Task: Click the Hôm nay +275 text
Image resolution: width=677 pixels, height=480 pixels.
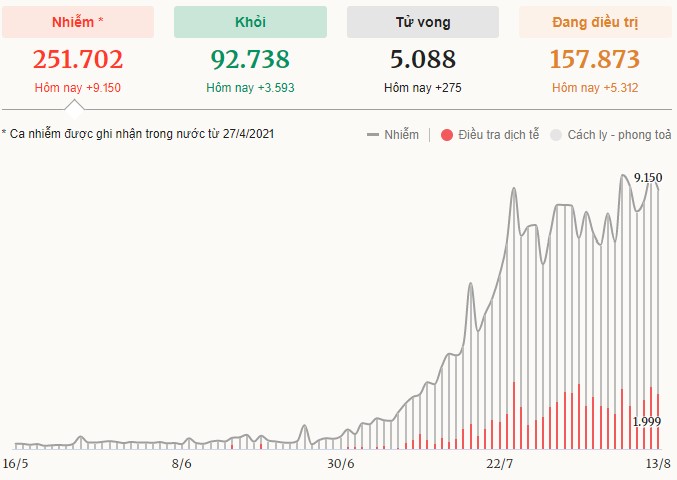Action: coord(422,88)
